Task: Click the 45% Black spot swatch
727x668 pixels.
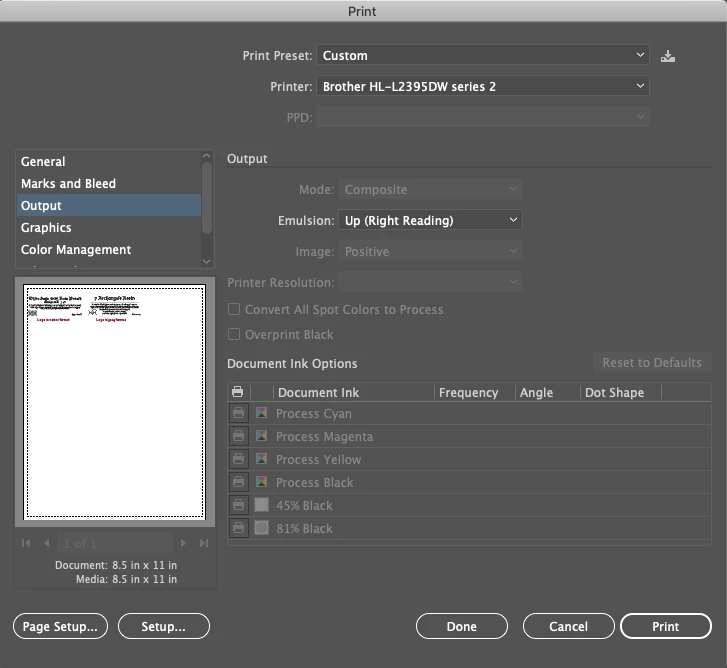Action: [261, 504]
